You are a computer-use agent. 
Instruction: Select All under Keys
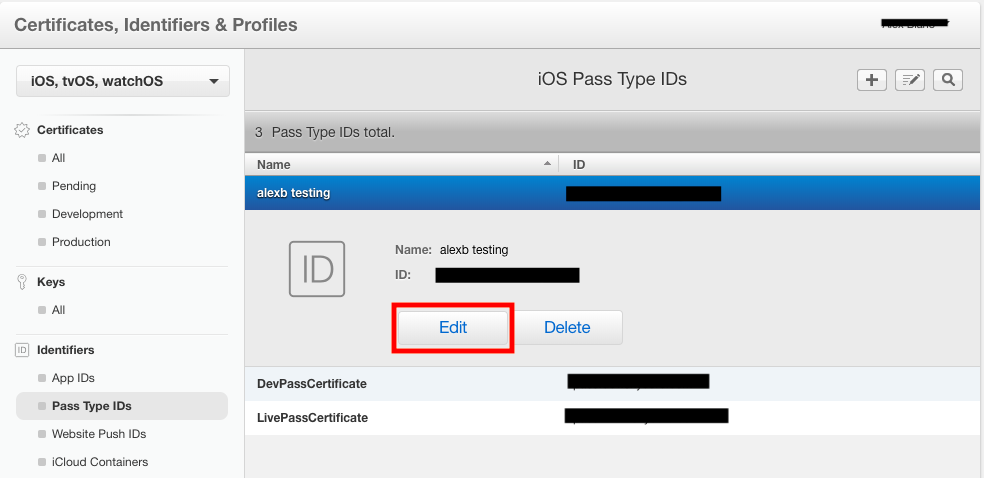pyautogui.click(x=58, y=310)
